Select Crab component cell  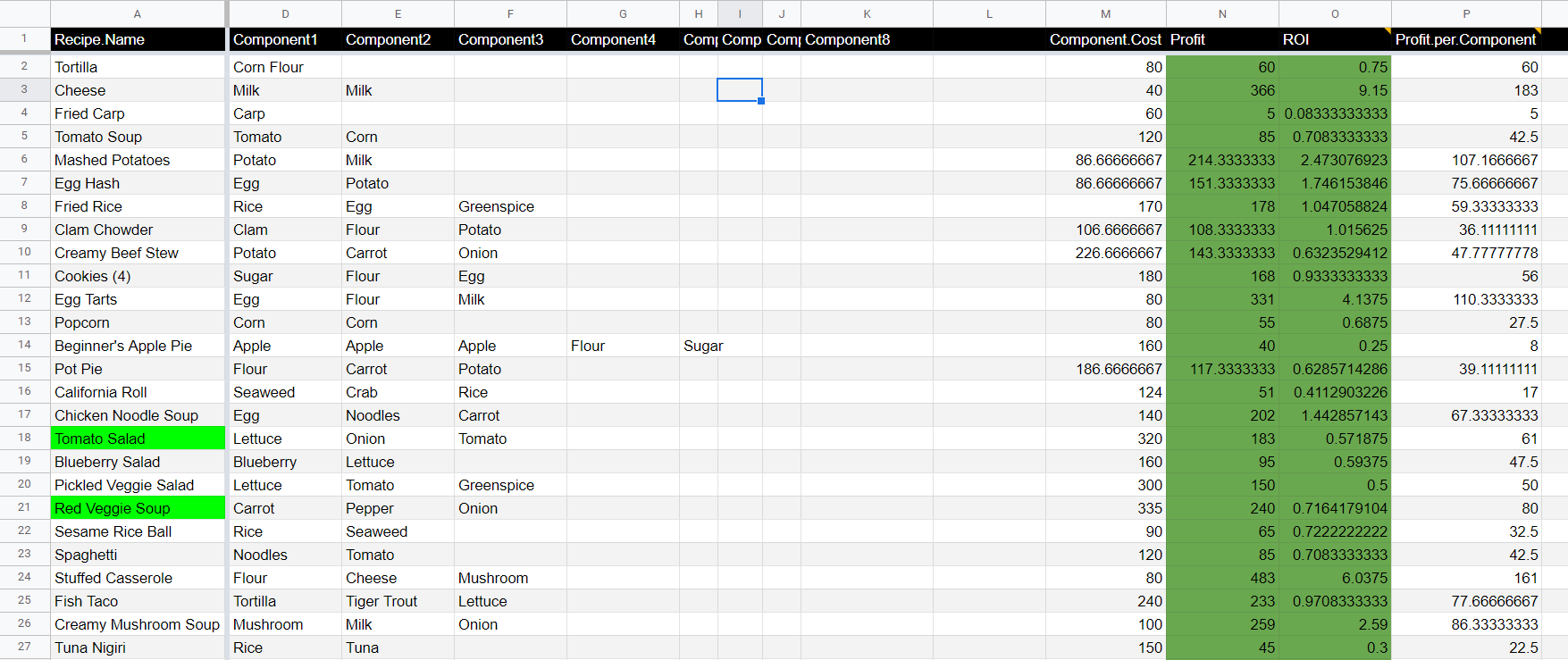pyautogui.click(x=398, y=392)
